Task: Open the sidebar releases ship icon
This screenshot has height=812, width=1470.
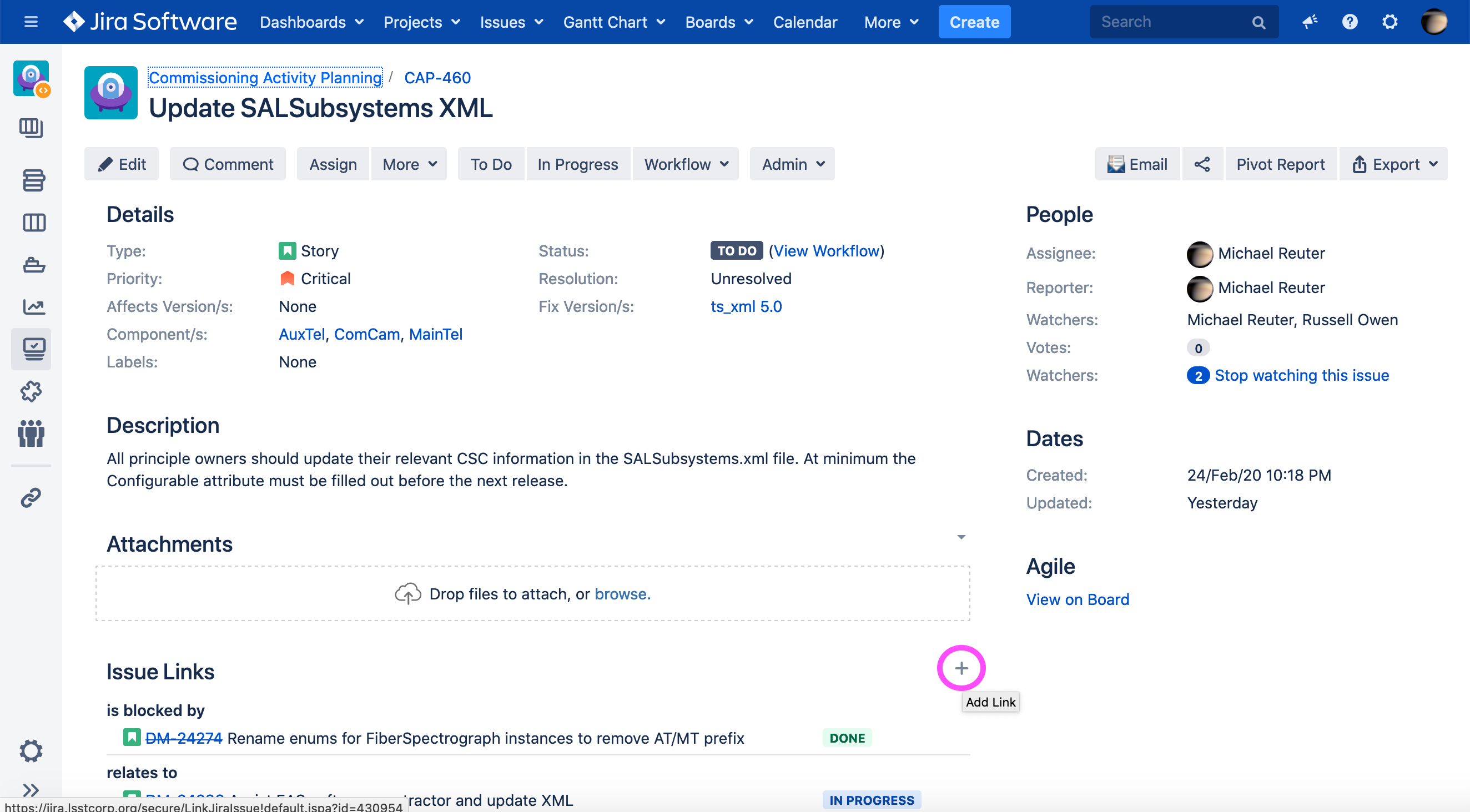Action: tap(33, 265)
